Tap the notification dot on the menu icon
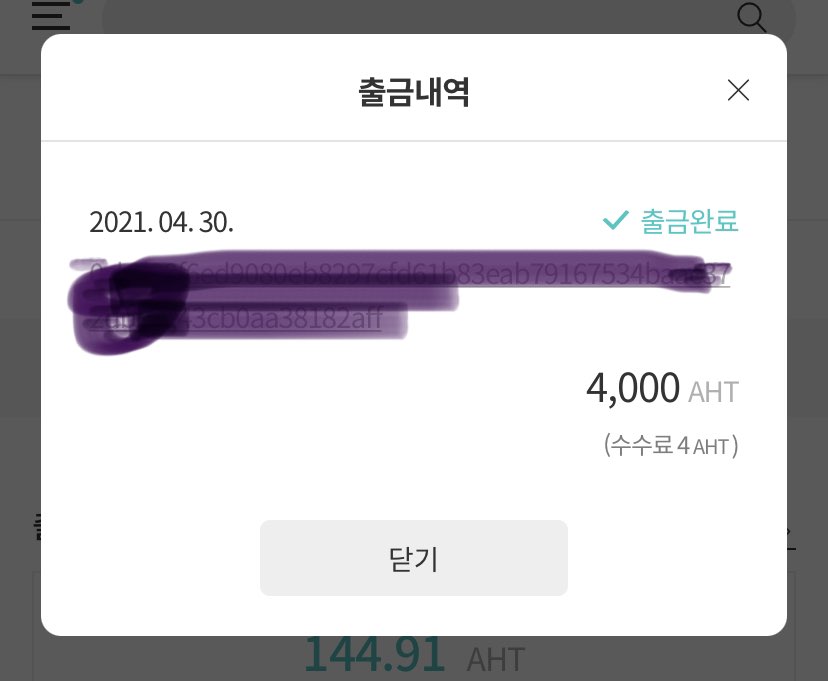The height and width of the screenshot is (681, 828). [x=76, y=4]
